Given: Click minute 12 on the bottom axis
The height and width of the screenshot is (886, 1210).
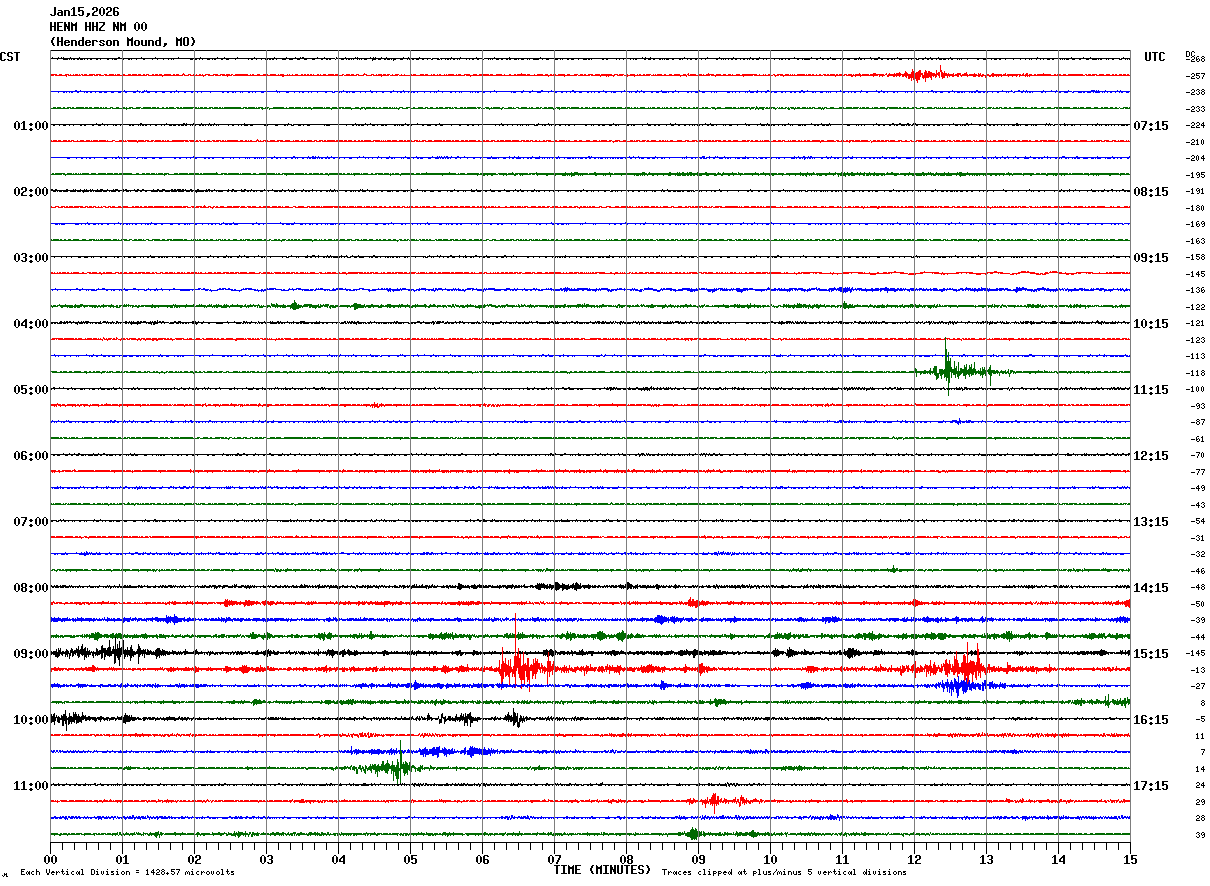Looking at the screenshot, I should click(x=914, y=858).
